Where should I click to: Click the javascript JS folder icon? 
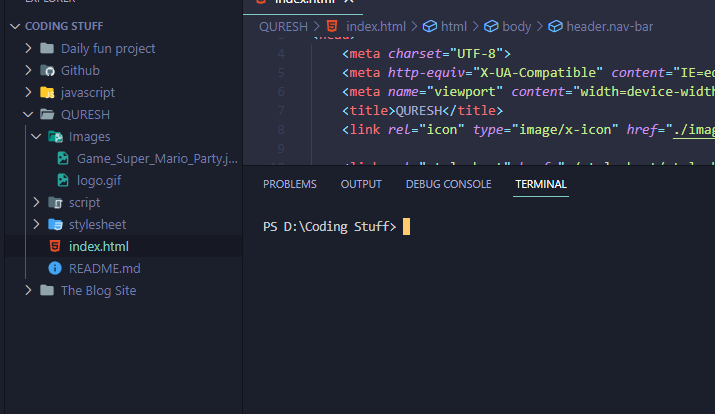coord(47,93)
